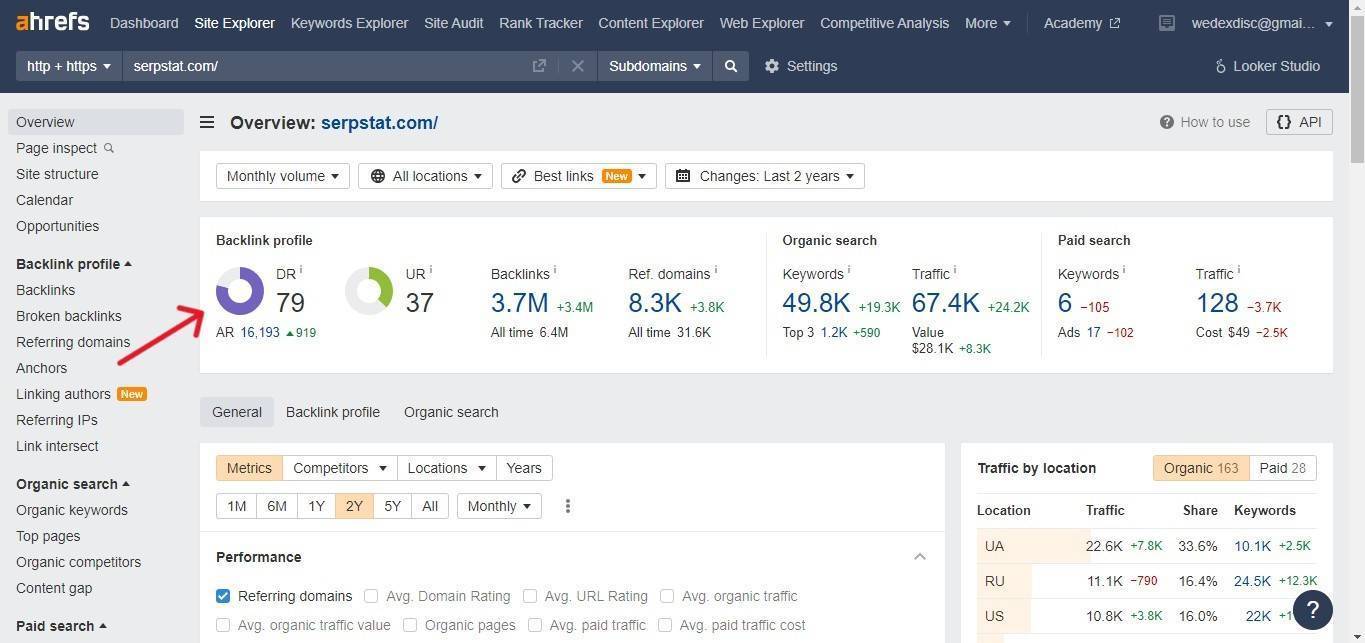Viewport: 1365px width, 643px height.
Task: Click the Organic Traffic info icon
Action: click(955, 270)
